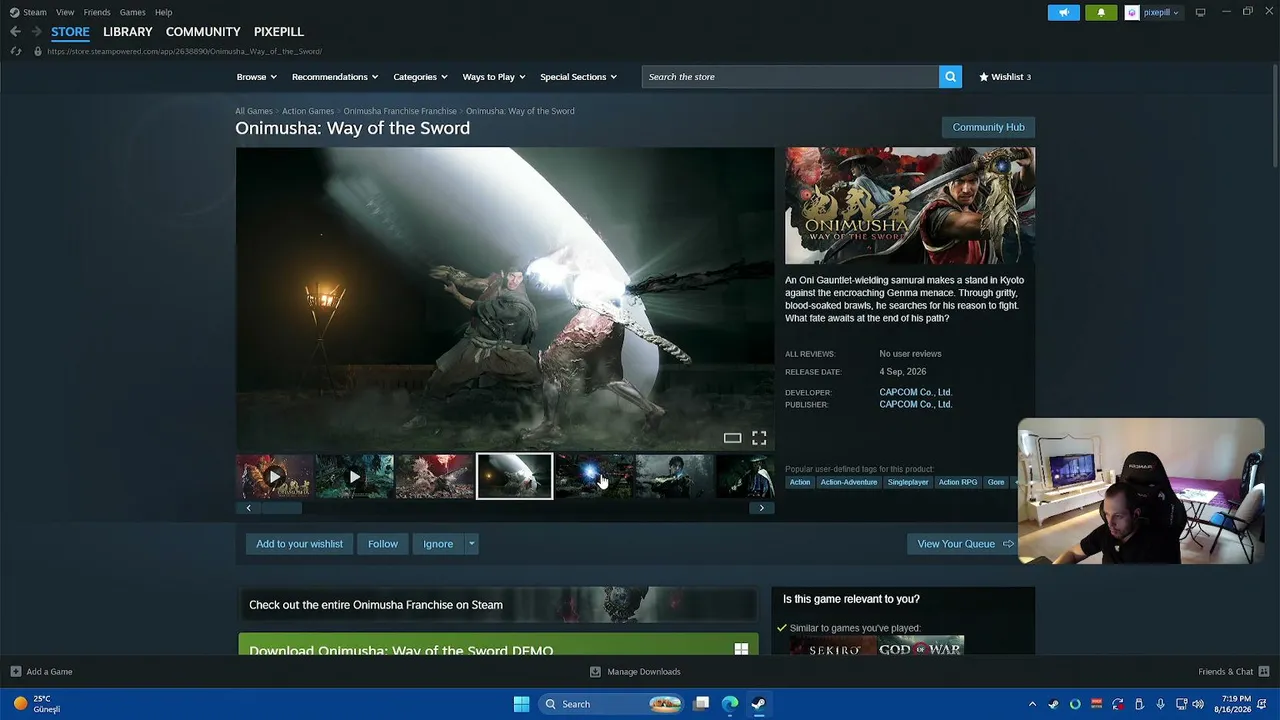Reload the store page
The width and height of the screenshot is (1280, 720).
pyautogui.click(x=15, y=51)
